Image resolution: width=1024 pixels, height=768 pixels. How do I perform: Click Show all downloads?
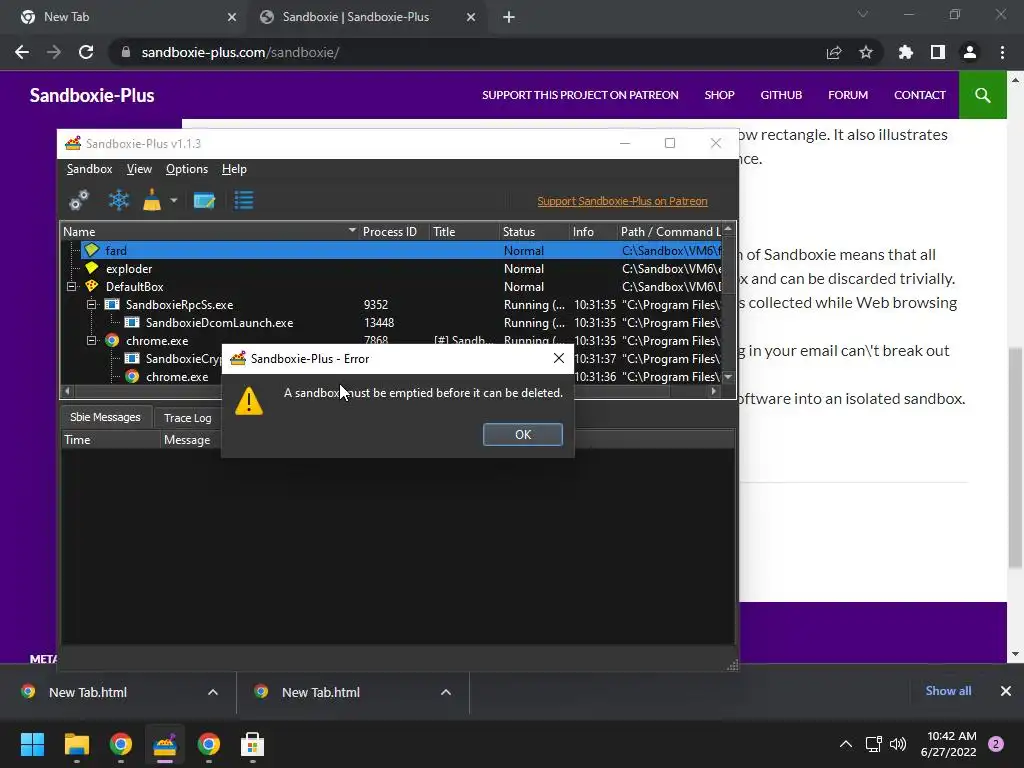(x=948, y=691)
